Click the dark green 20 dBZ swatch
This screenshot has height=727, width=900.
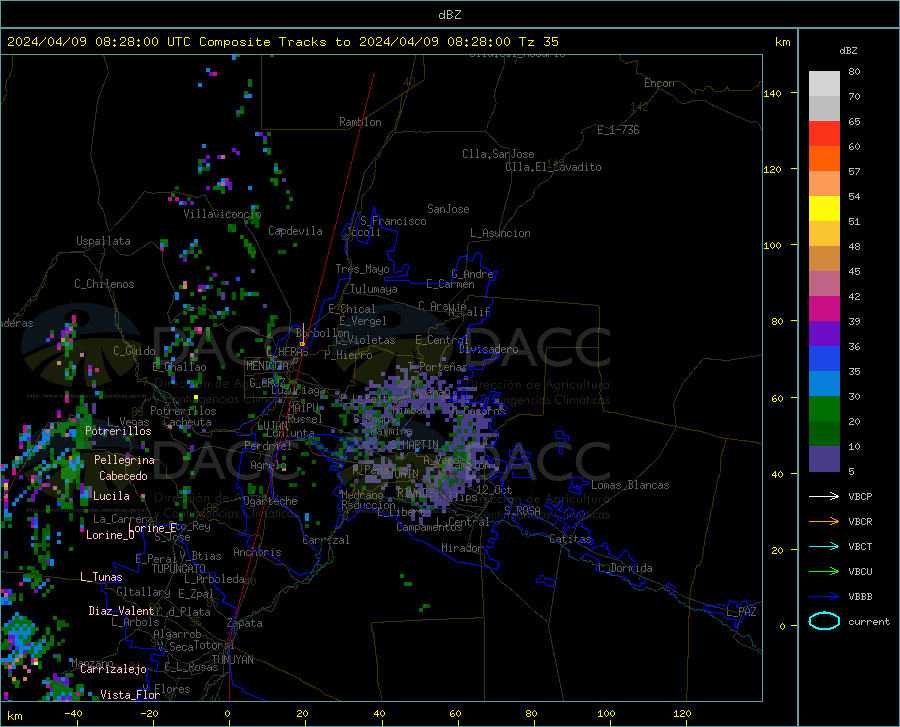click(824, 434)
